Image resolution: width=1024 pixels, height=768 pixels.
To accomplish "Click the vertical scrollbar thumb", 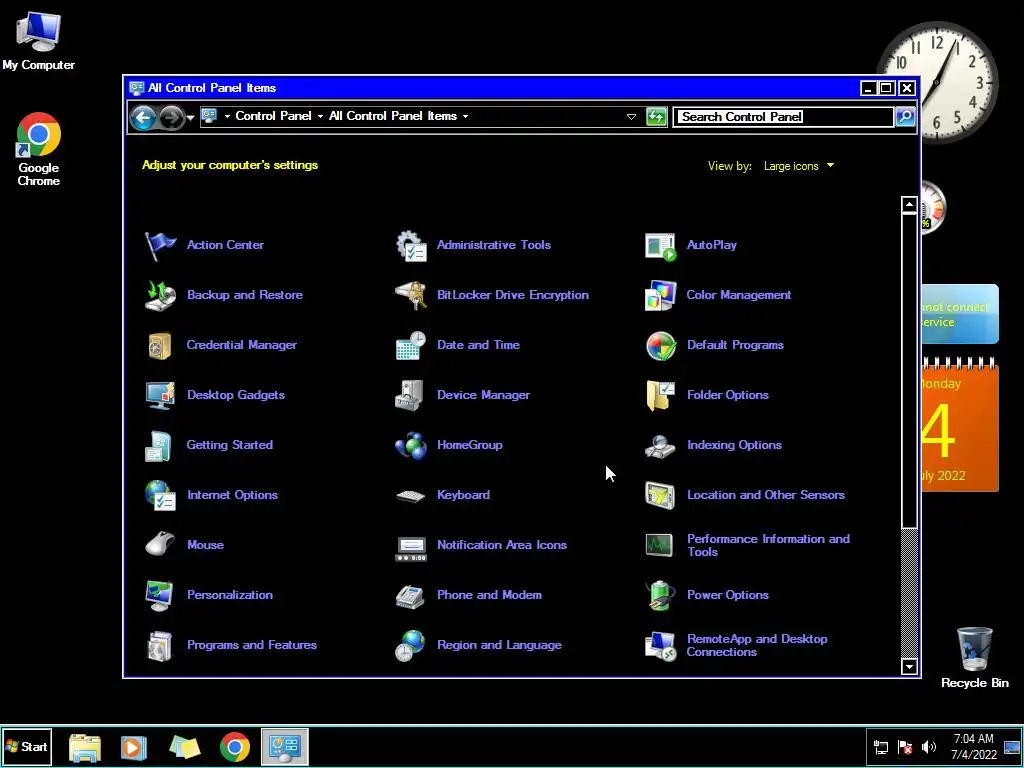I will pos(909,370).
